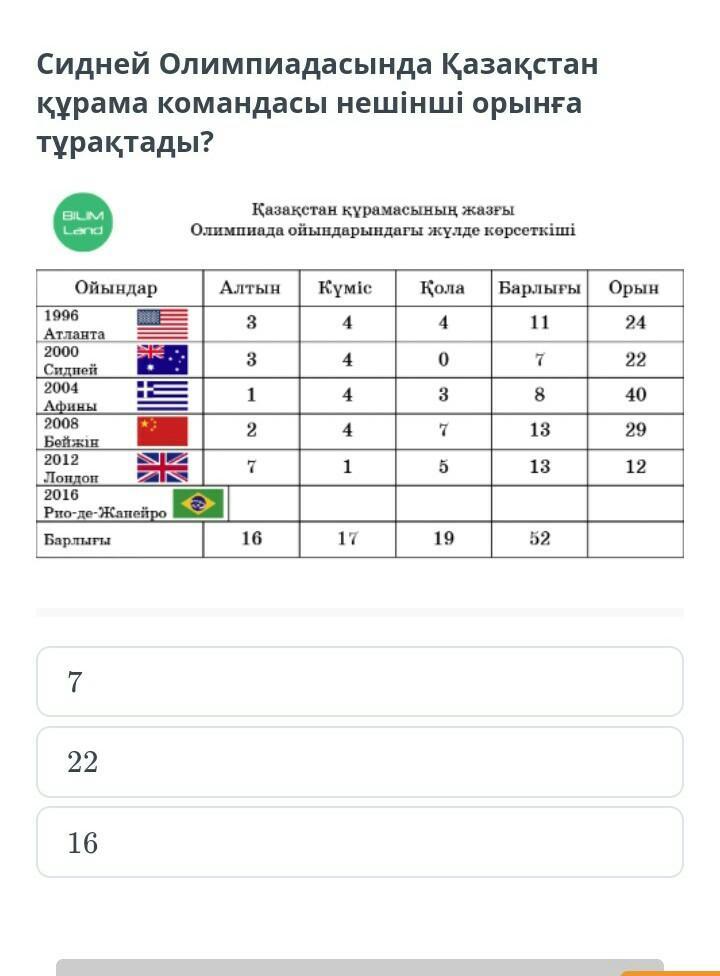Viewport: 720px width, 976px height.
Task: Click the Алтын column header
Action: [251, 288]
